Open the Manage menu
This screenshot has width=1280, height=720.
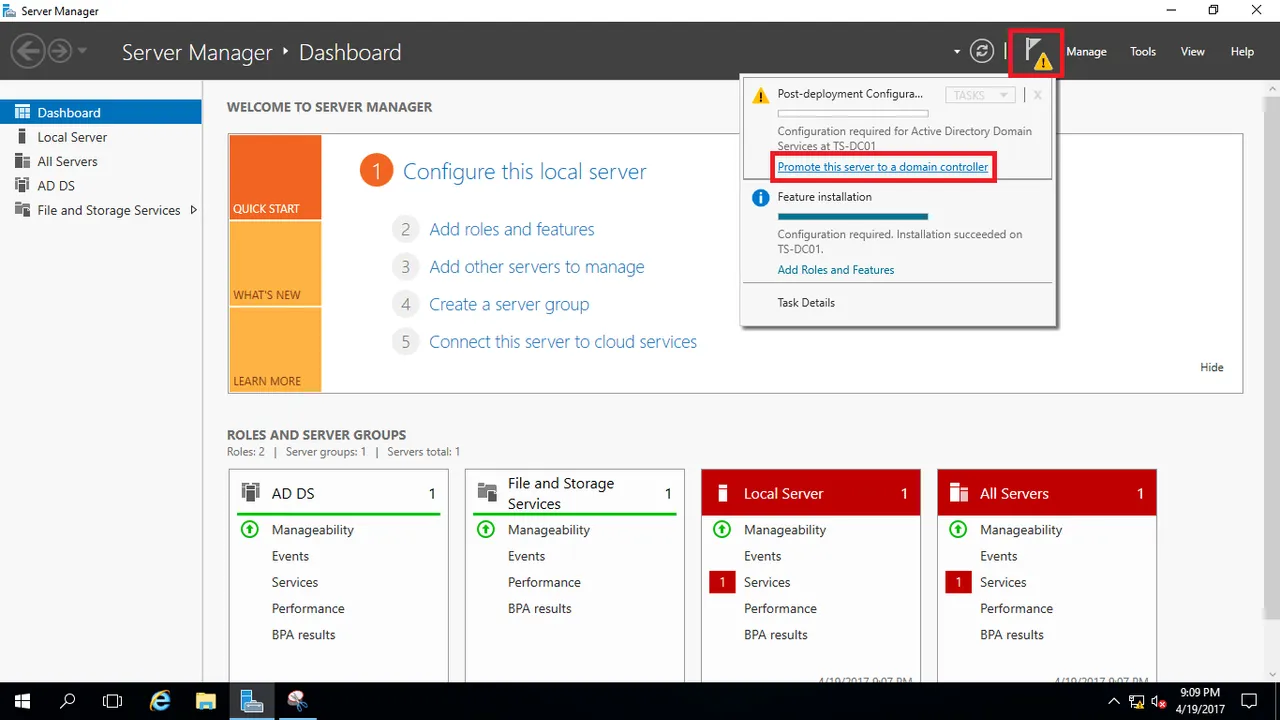point(1086,52)
